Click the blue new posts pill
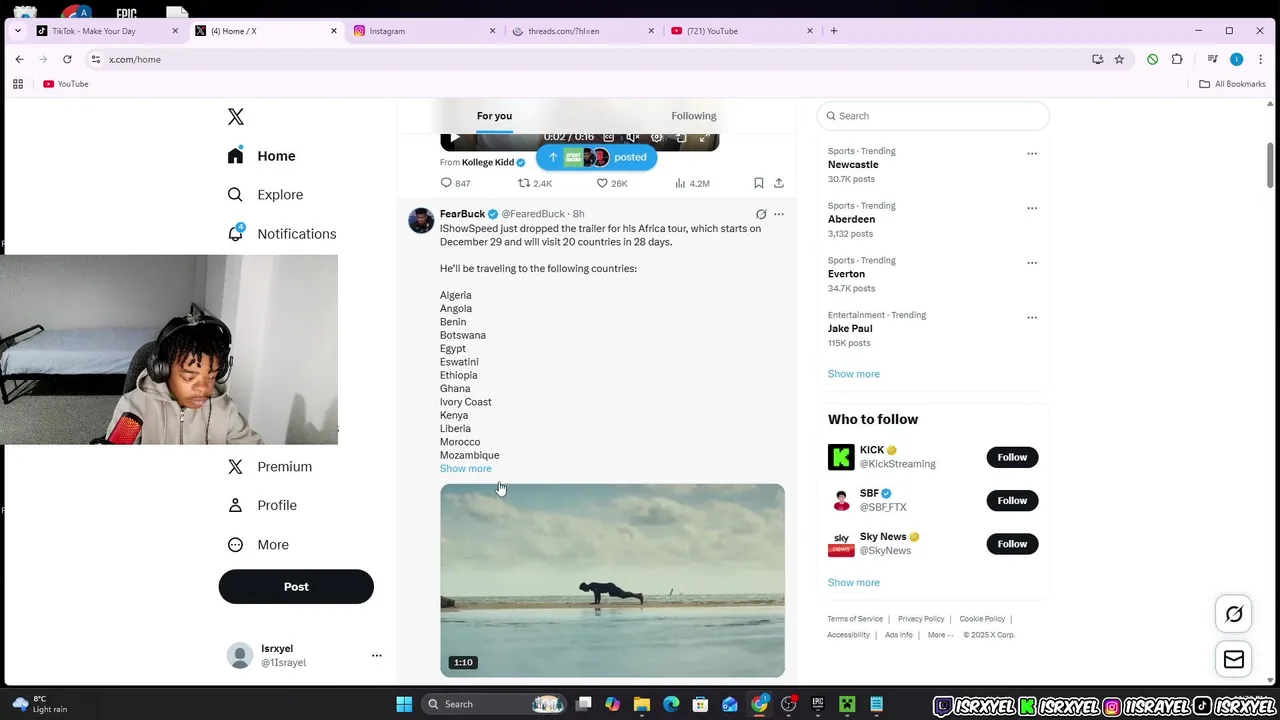The height and width of the screenshot is (720, 1280). point(596,157)
